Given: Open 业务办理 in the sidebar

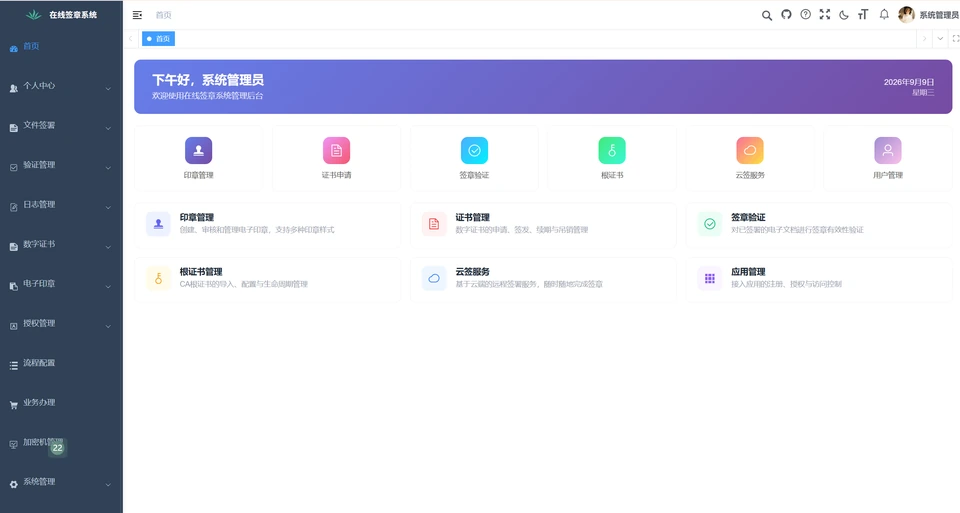Looking at the screenshot, I should tap(61, 403).
